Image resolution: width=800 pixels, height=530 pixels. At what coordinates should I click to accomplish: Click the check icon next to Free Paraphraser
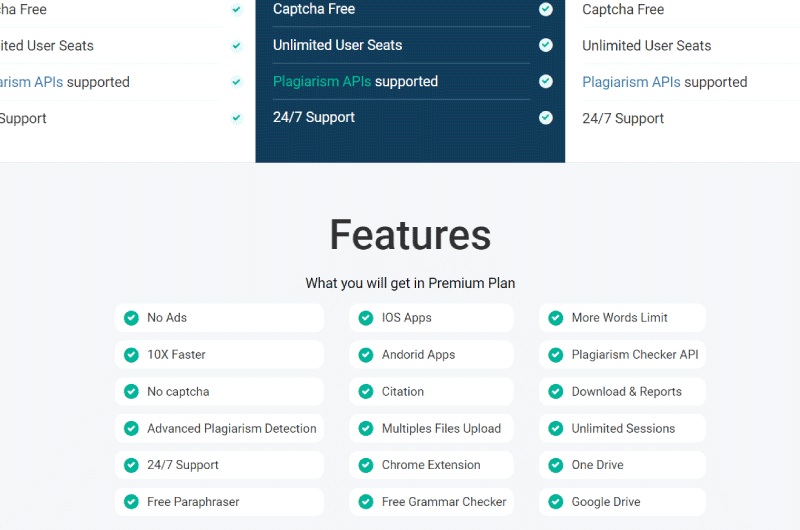[131, 502]
